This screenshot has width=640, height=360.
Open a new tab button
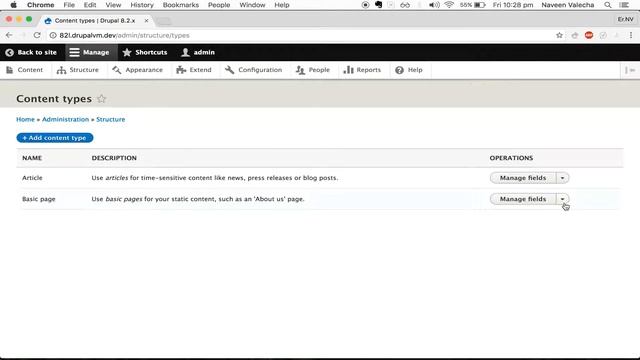tap(164, 21)
